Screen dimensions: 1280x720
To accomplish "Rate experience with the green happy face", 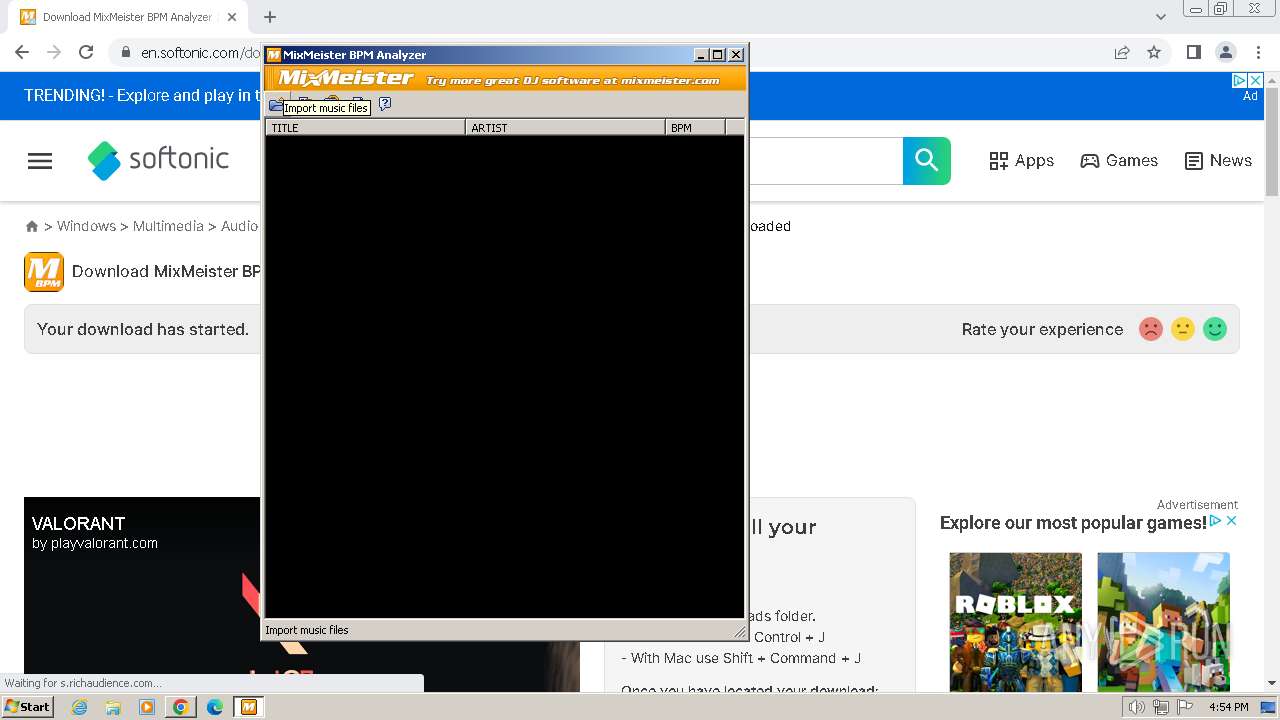I will pyautogui.click(x=1215, y=329).
